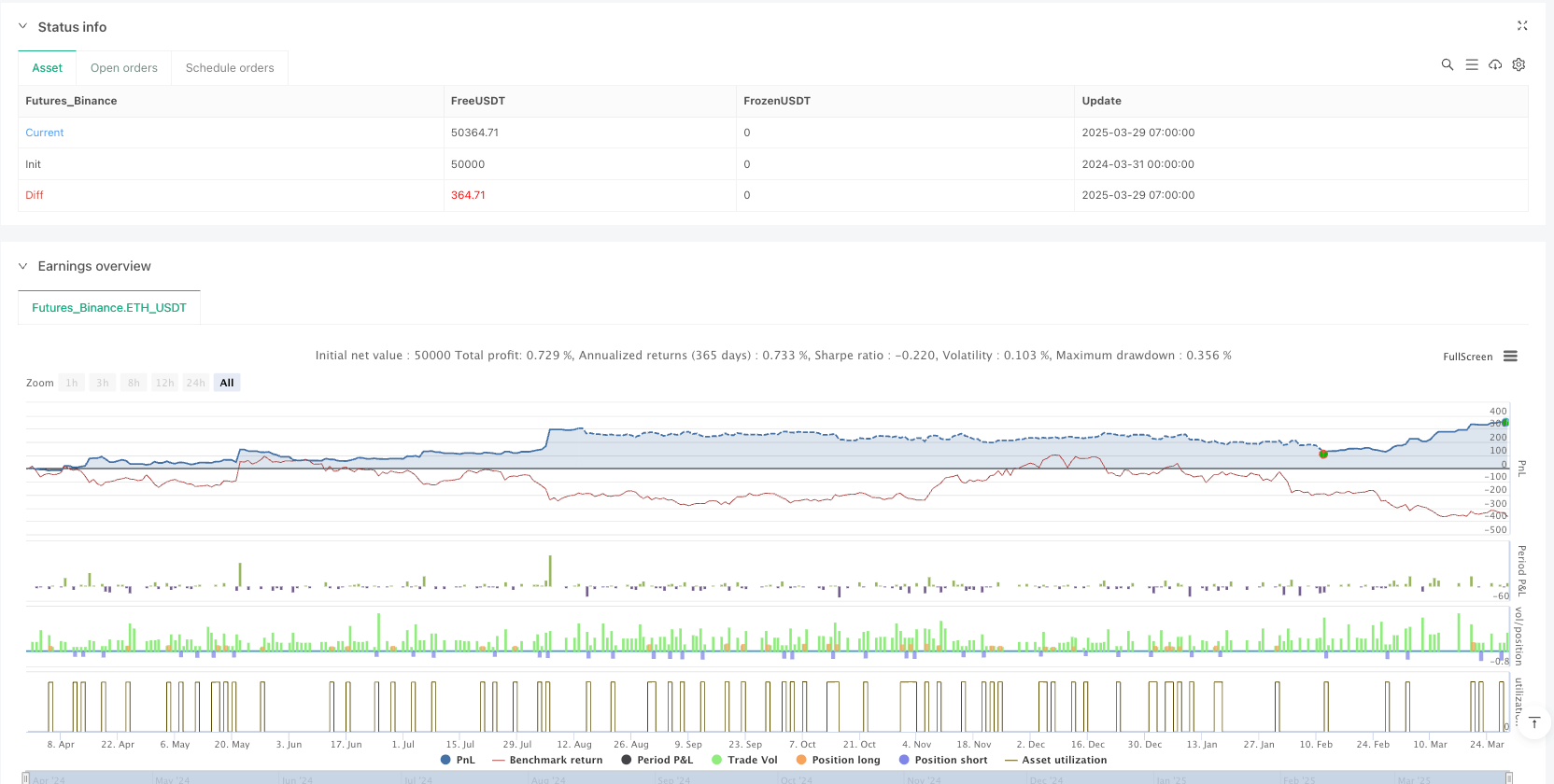Click the 364.71 Diff value
1554x784 pixels.
(468, 195)
